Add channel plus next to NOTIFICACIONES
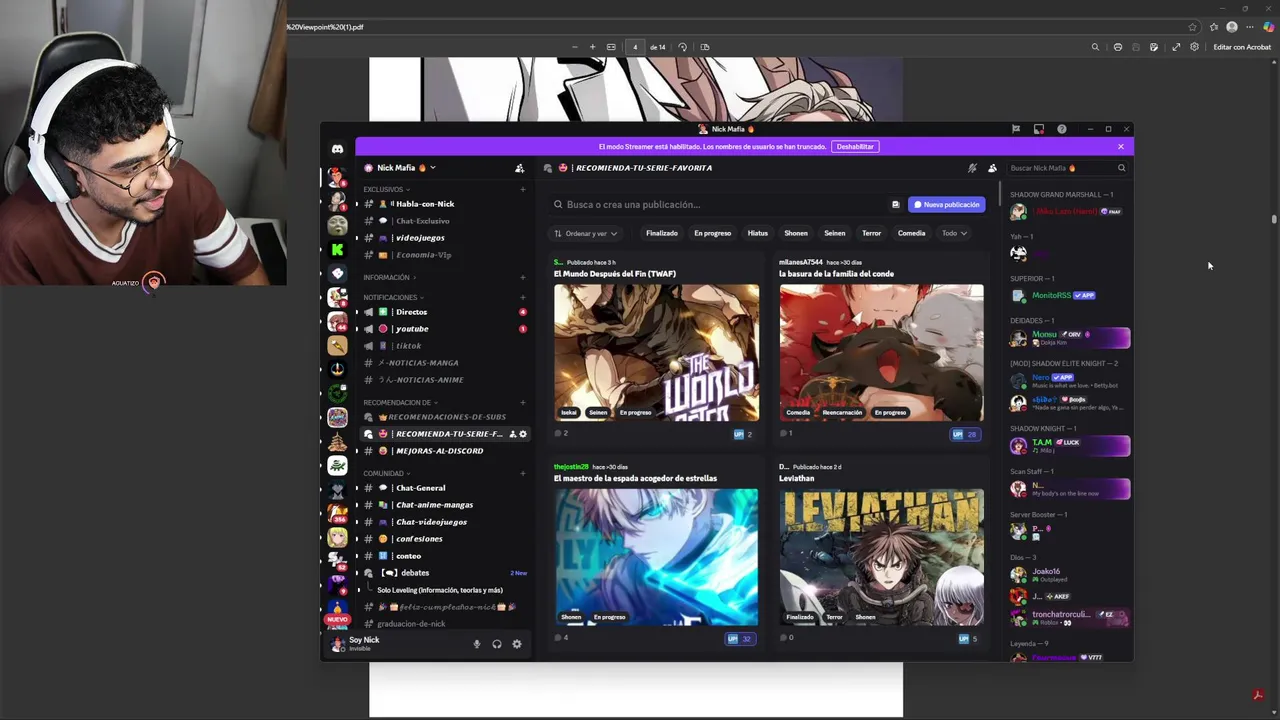This screenshot has width=1280, height=720. click(522, 297)
